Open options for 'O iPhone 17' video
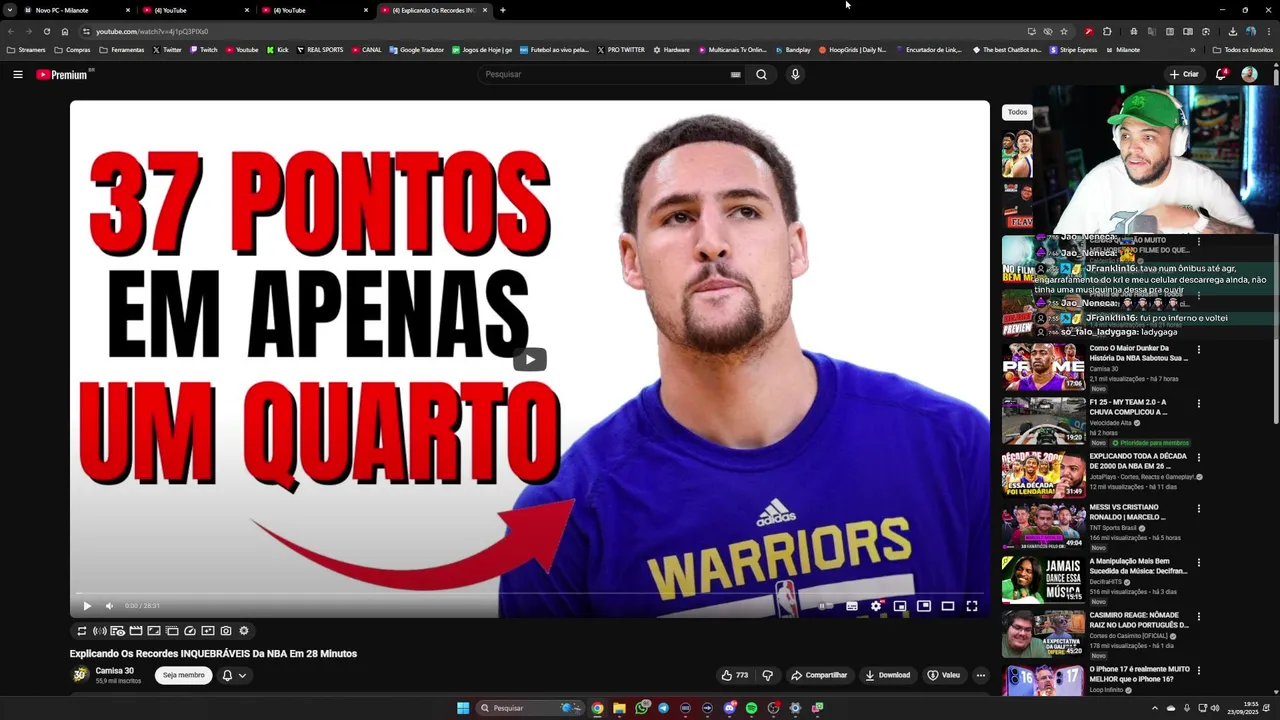1280x720 pixels. 1199,670
